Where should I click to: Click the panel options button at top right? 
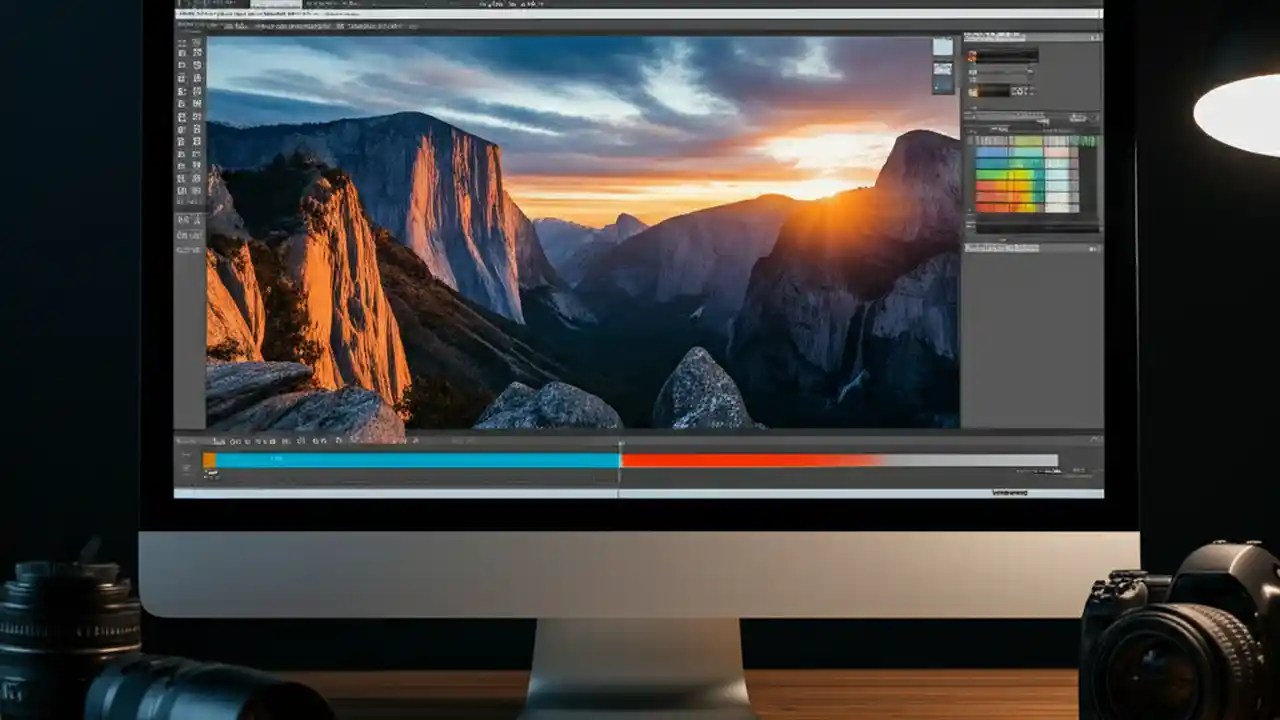1096,38
